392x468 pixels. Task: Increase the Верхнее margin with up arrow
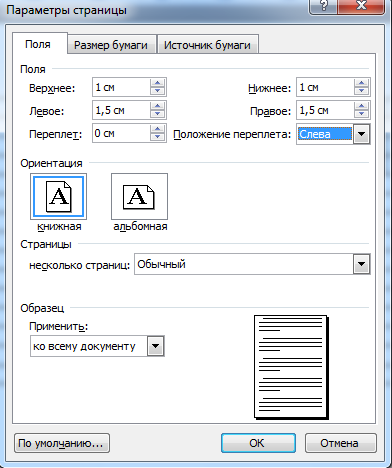click(157, 83)
